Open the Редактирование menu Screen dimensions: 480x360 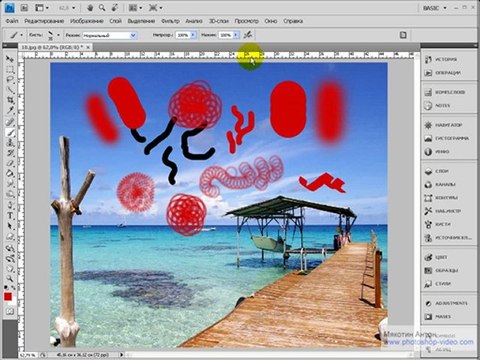coord(44,21)
